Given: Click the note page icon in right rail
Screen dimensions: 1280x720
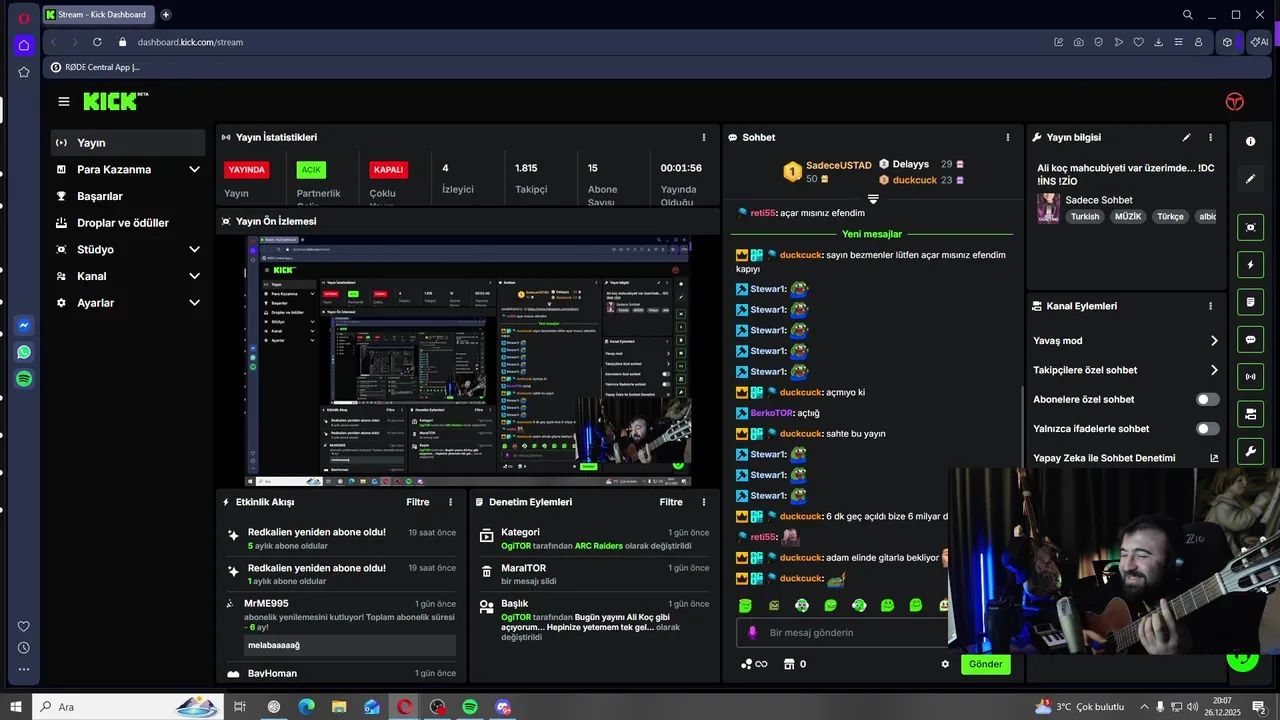Looking at the screenshot, I should (x=1250, y=302).
